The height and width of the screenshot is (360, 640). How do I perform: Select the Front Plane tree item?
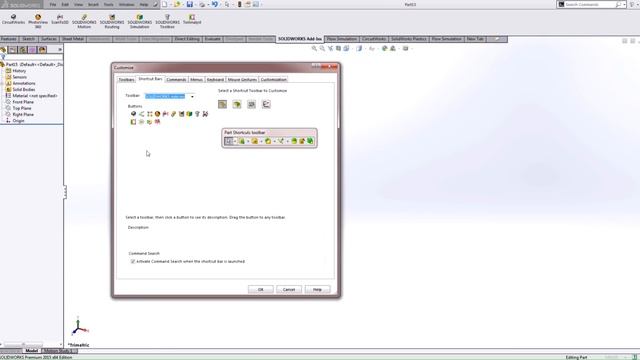point(23,102)
